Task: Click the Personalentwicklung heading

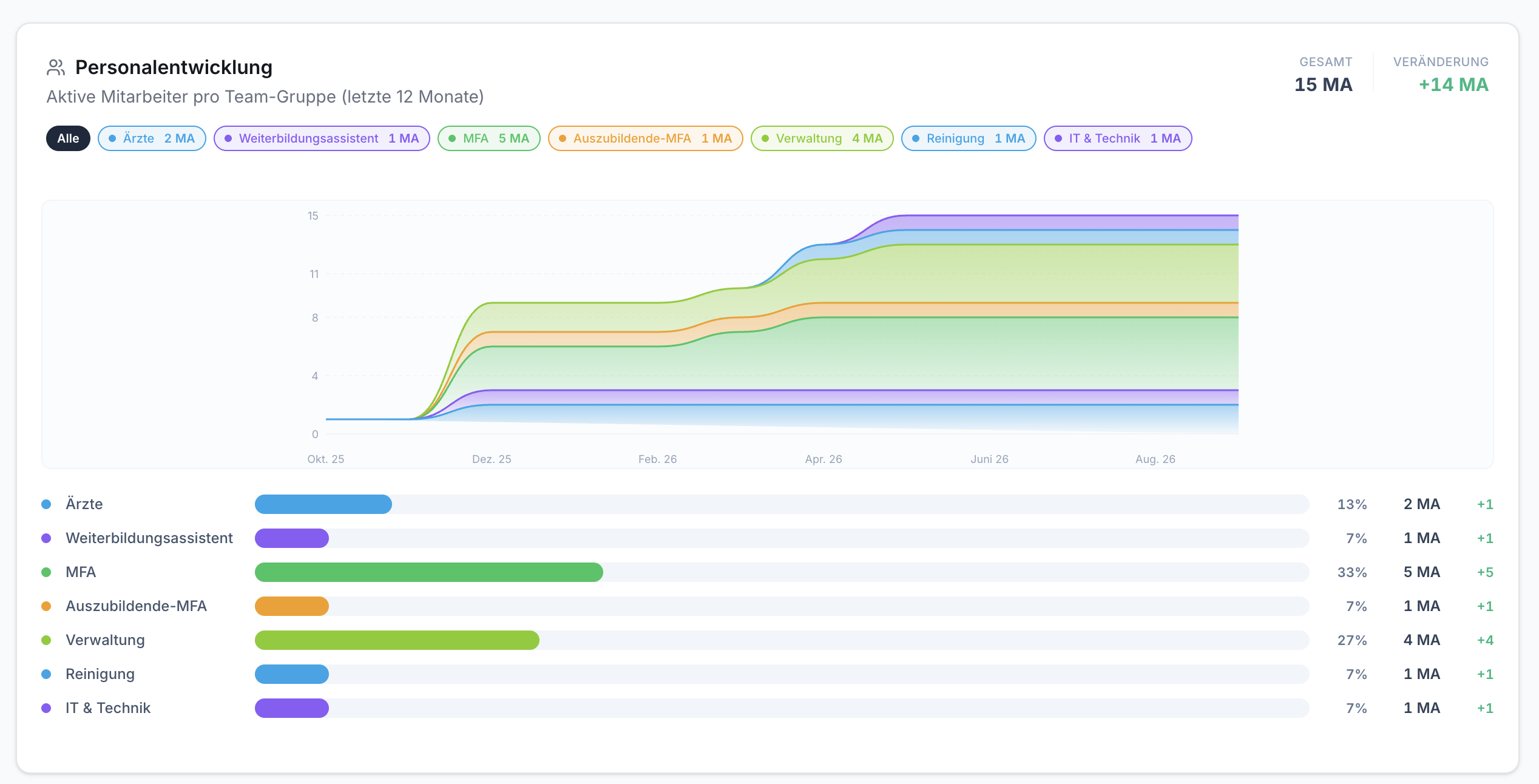Action: click(174, 67)
